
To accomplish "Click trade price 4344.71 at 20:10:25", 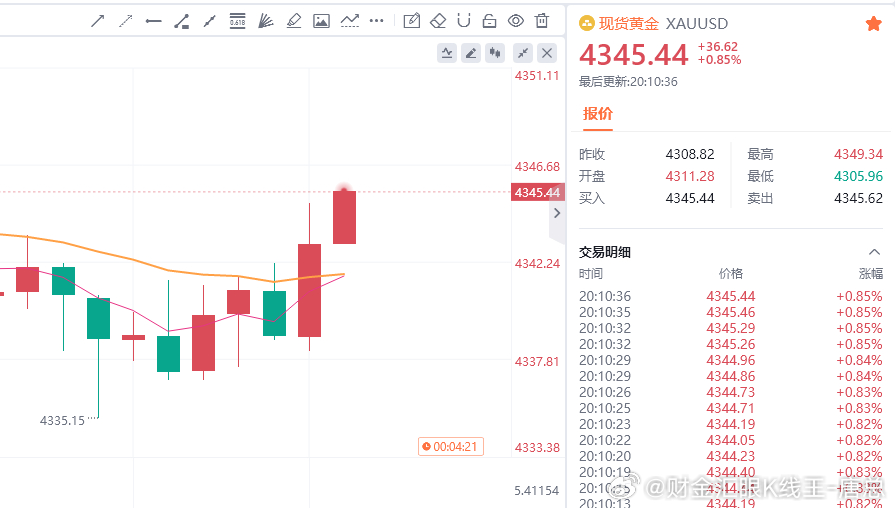I will pos(731,408).
